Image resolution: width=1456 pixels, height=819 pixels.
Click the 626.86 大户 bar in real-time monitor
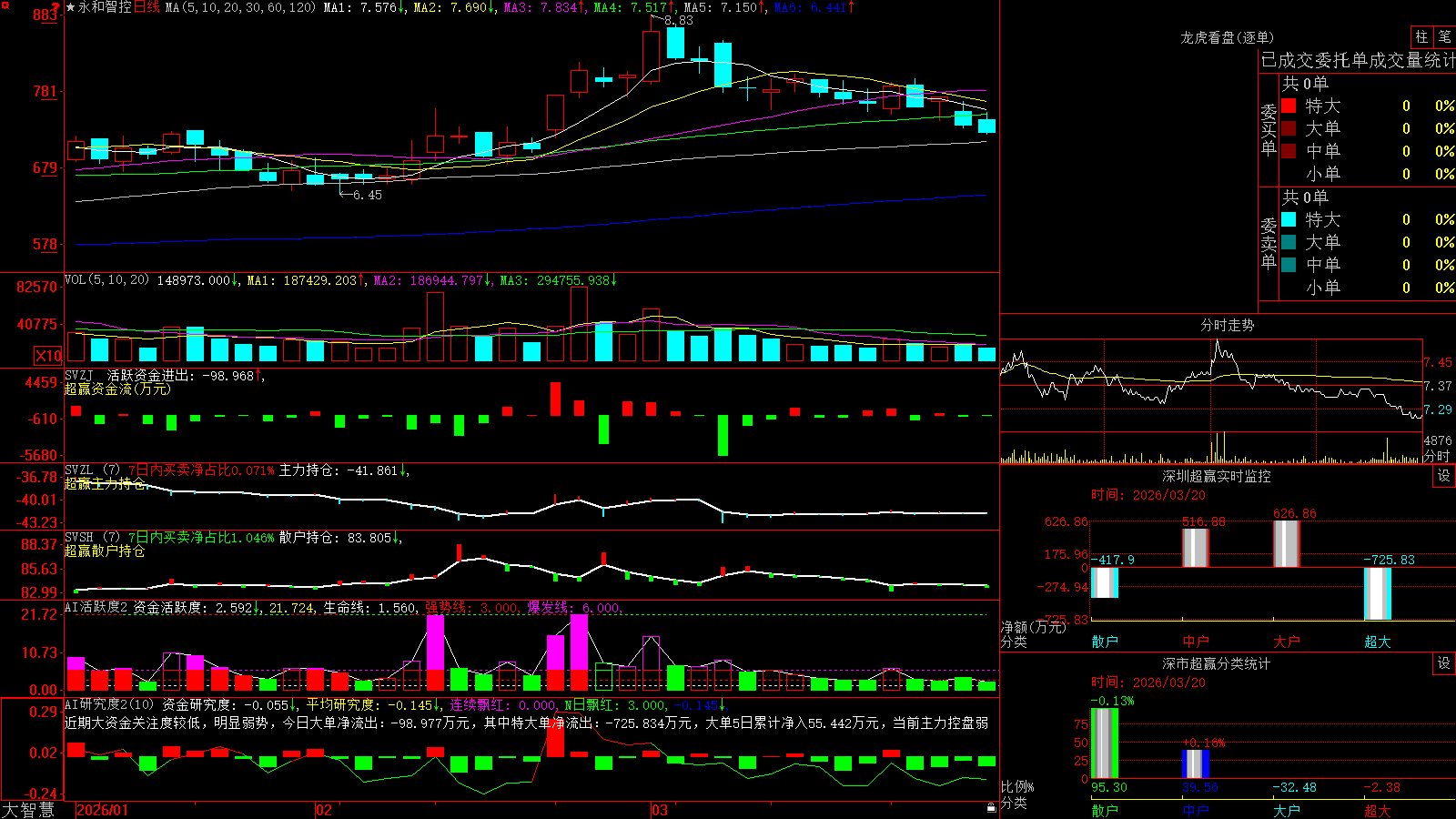click(1287, 544)
